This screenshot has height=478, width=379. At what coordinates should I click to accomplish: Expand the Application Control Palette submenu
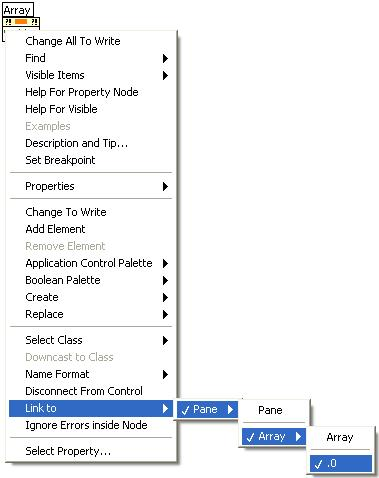(91, 263)
